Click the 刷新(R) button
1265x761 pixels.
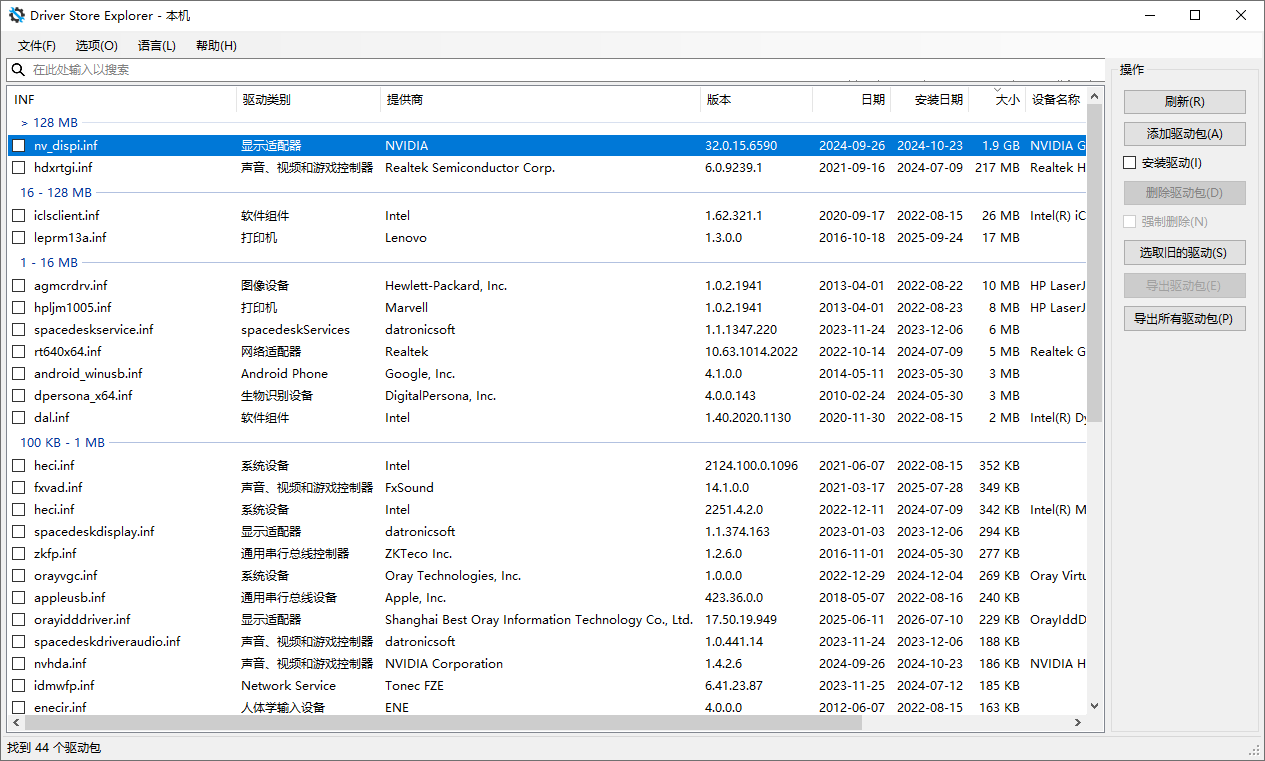(1185, 102)
